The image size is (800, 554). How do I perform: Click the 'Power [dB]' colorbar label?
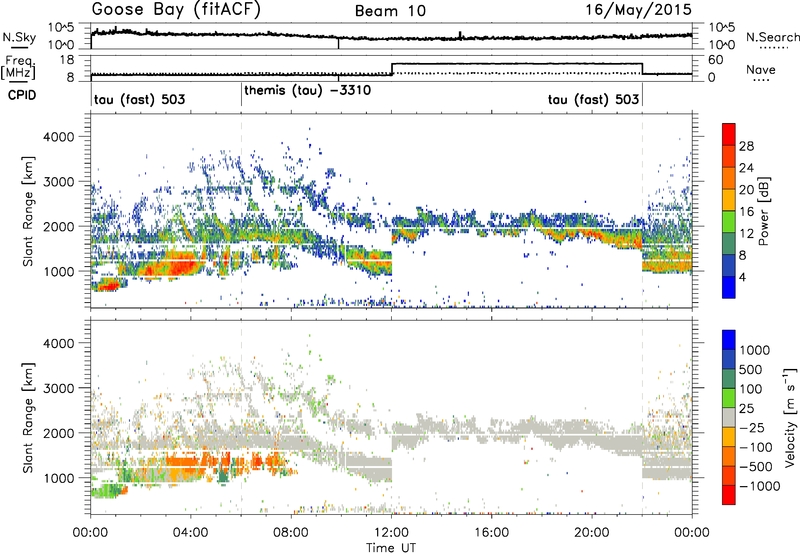click(764, 211)
